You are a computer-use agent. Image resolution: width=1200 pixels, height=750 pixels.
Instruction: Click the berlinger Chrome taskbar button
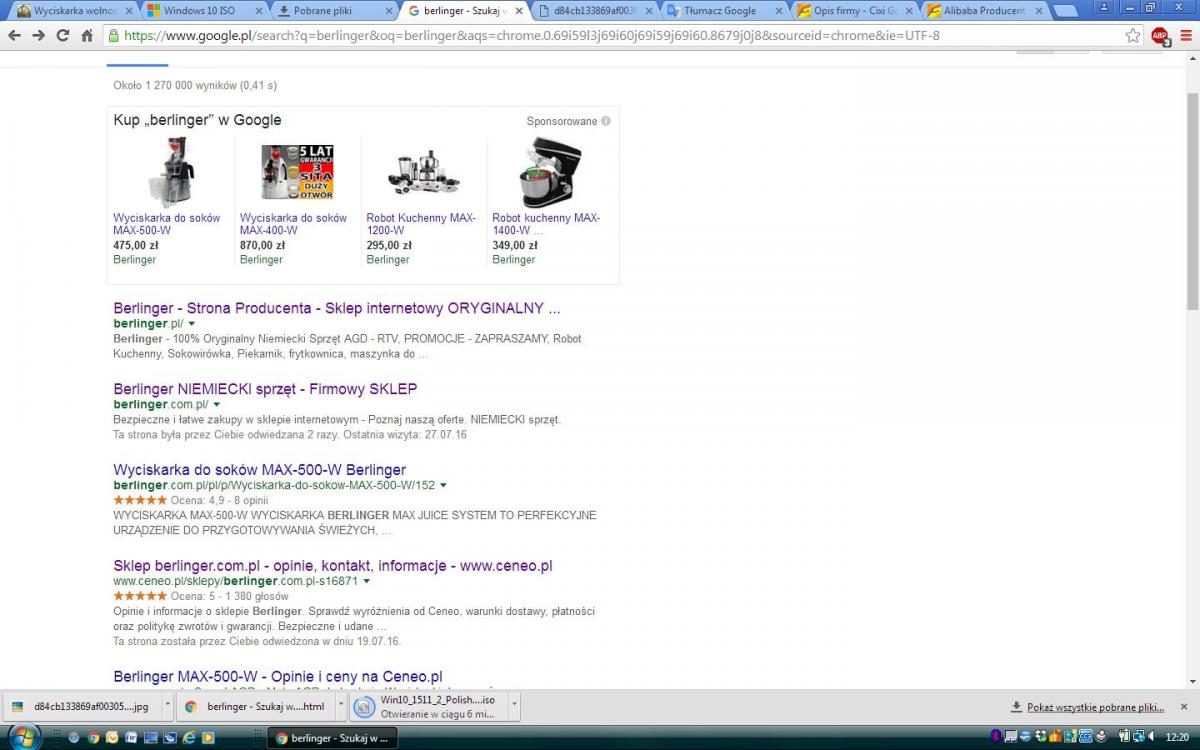click(x=333, y=738)
